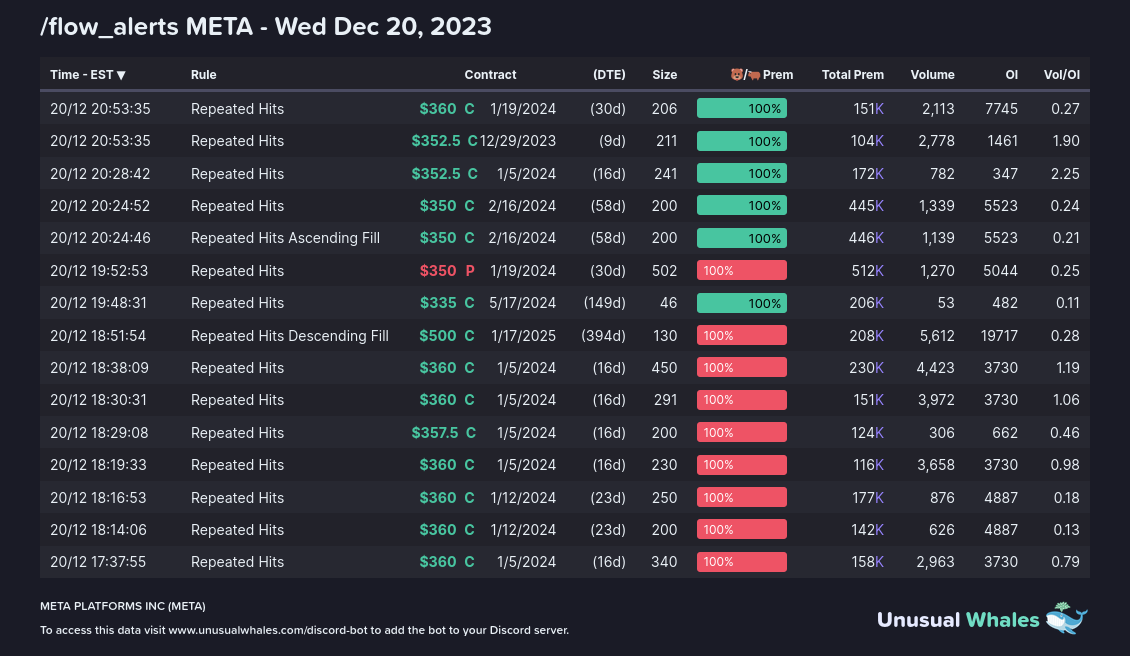The image size is (1130, 656).
Task: Click the green 100% bar in the 20:24:52 row
Action: (x=742, y=205)
